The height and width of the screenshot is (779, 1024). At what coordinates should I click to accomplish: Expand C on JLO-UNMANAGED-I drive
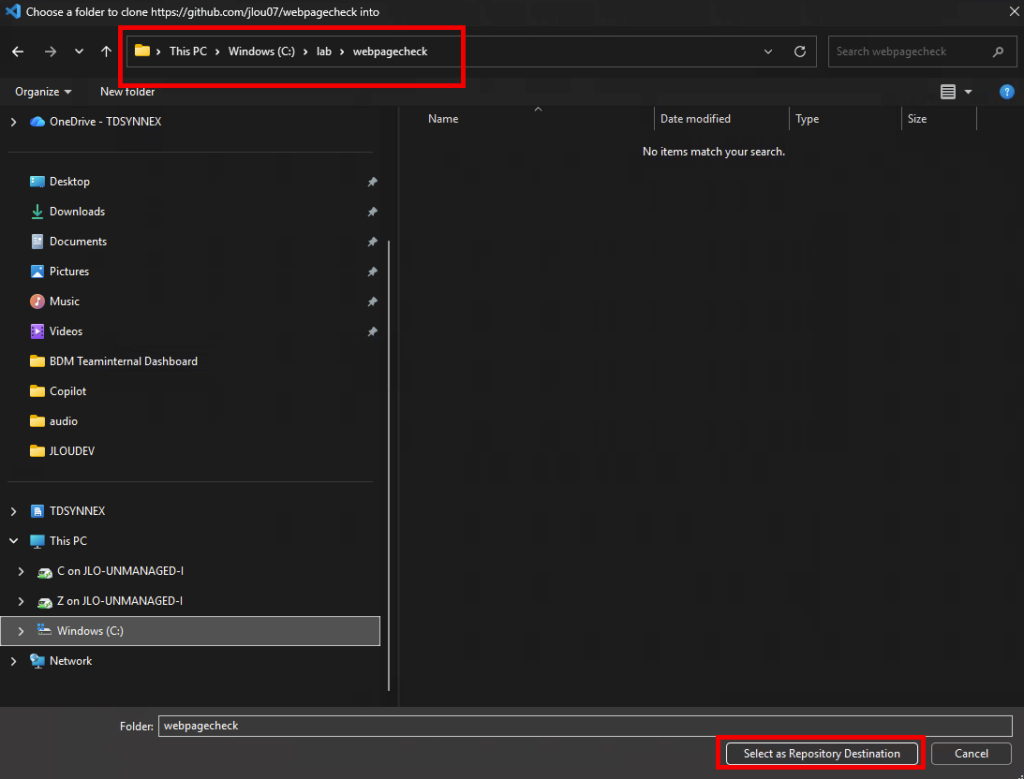click(x=21, y=571)
